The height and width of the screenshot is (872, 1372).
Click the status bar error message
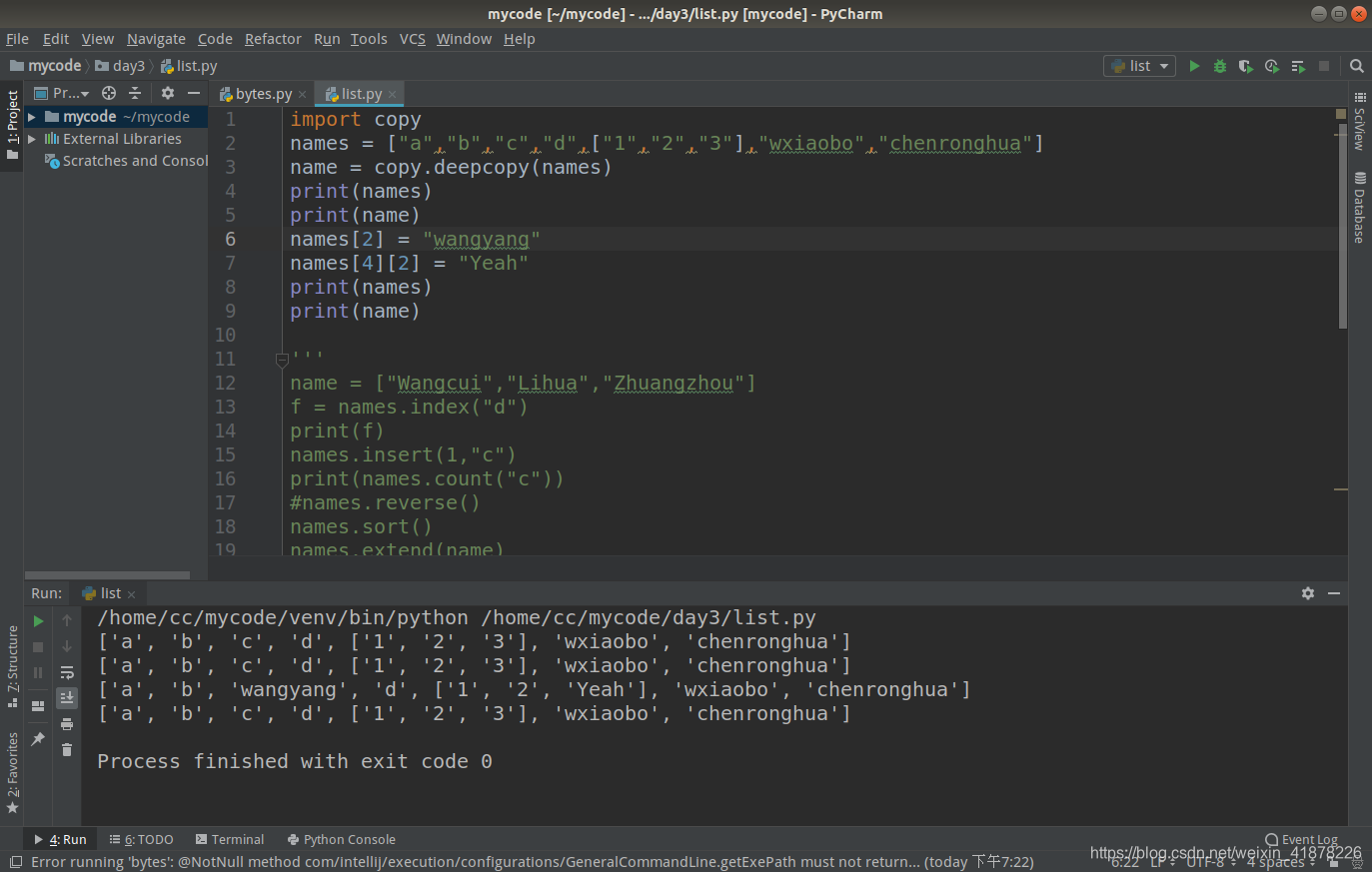532,862
